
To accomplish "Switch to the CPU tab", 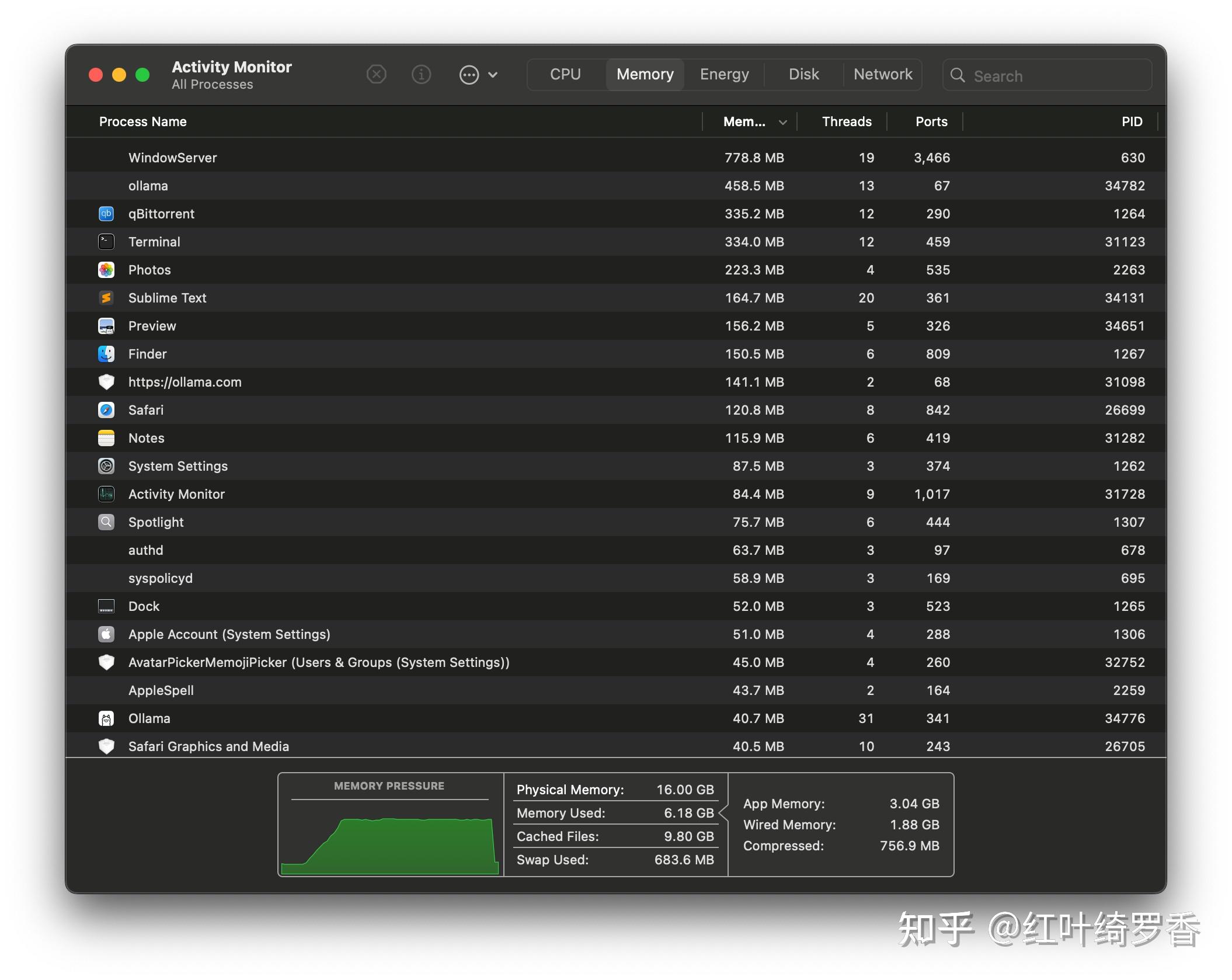I will pos(565,74).
